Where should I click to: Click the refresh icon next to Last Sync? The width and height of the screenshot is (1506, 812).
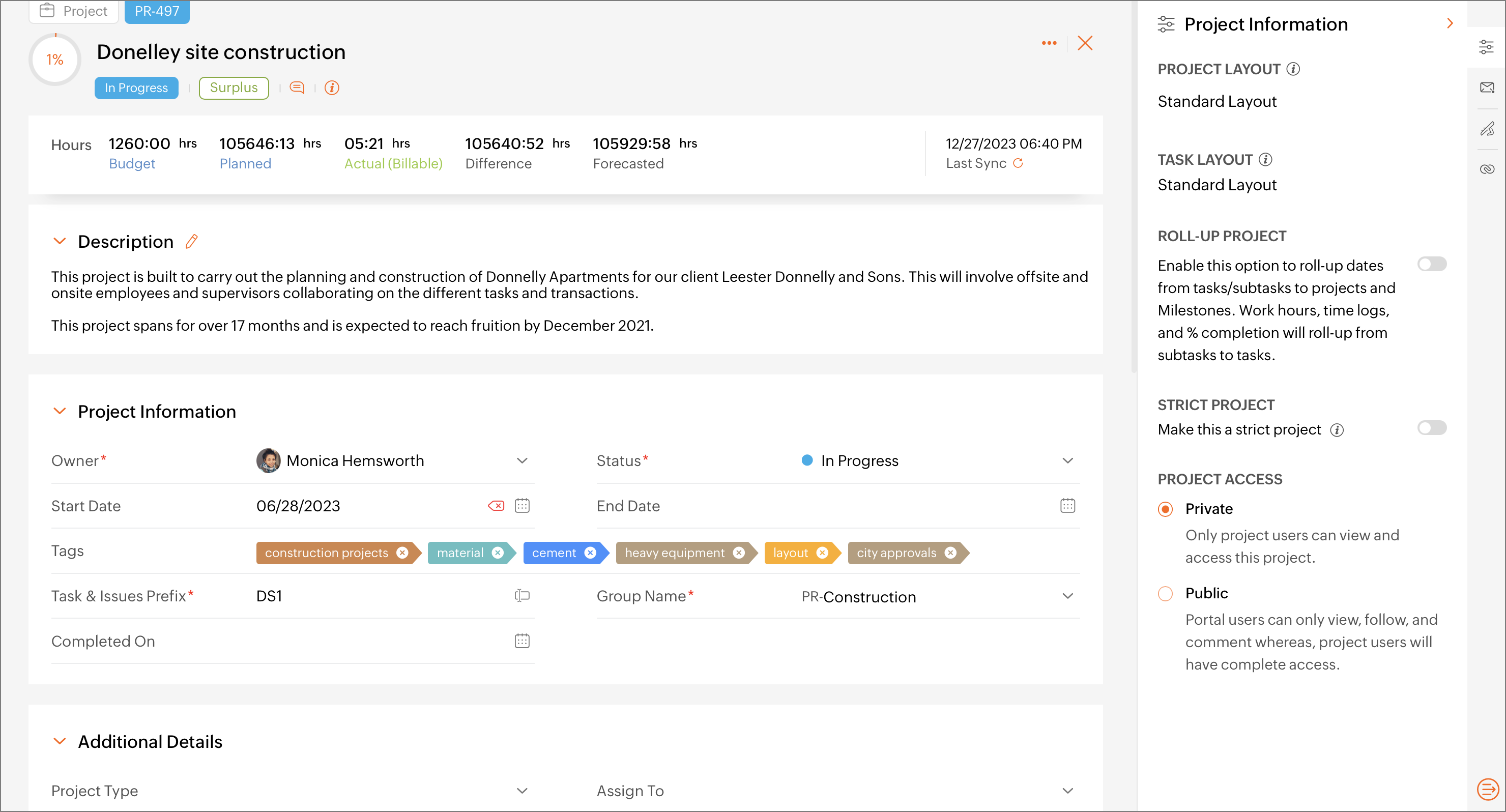pyautogui.click(x=1018, y=164)
